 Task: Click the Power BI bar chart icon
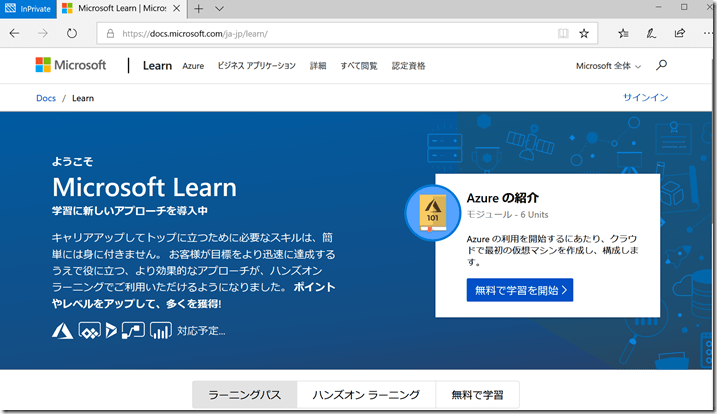[x=160, y=330]
